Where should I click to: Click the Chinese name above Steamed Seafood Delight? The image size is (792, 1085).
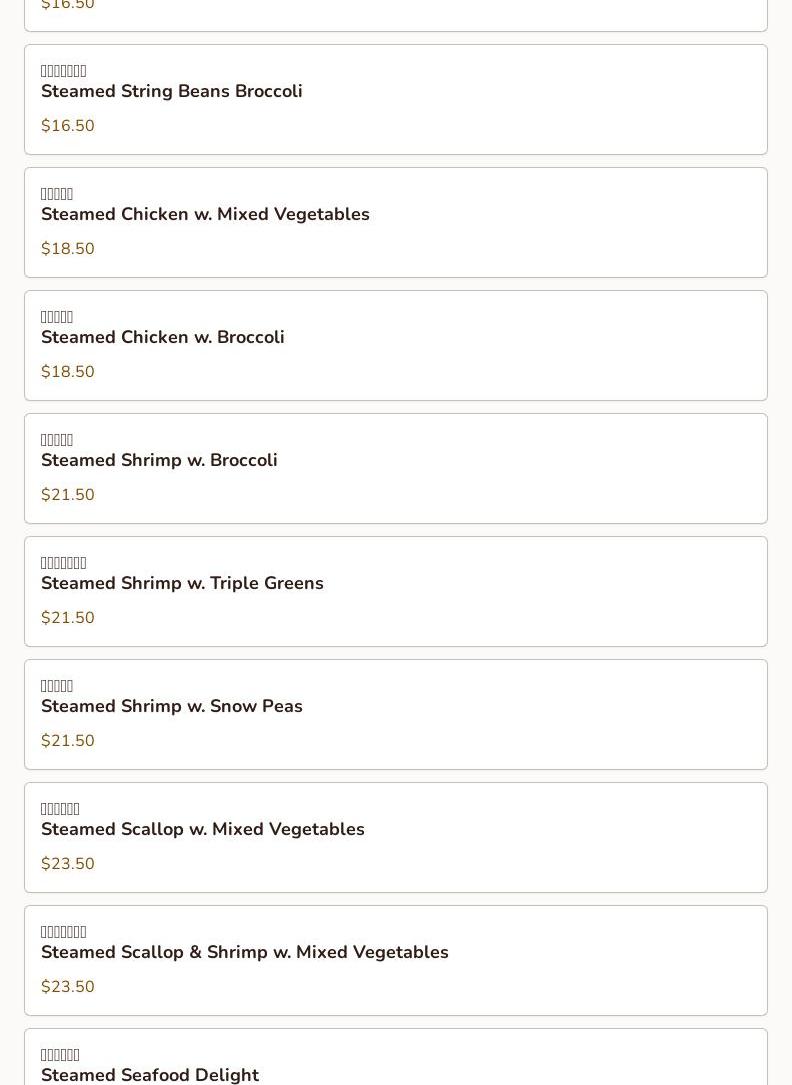pos(60,1055)
